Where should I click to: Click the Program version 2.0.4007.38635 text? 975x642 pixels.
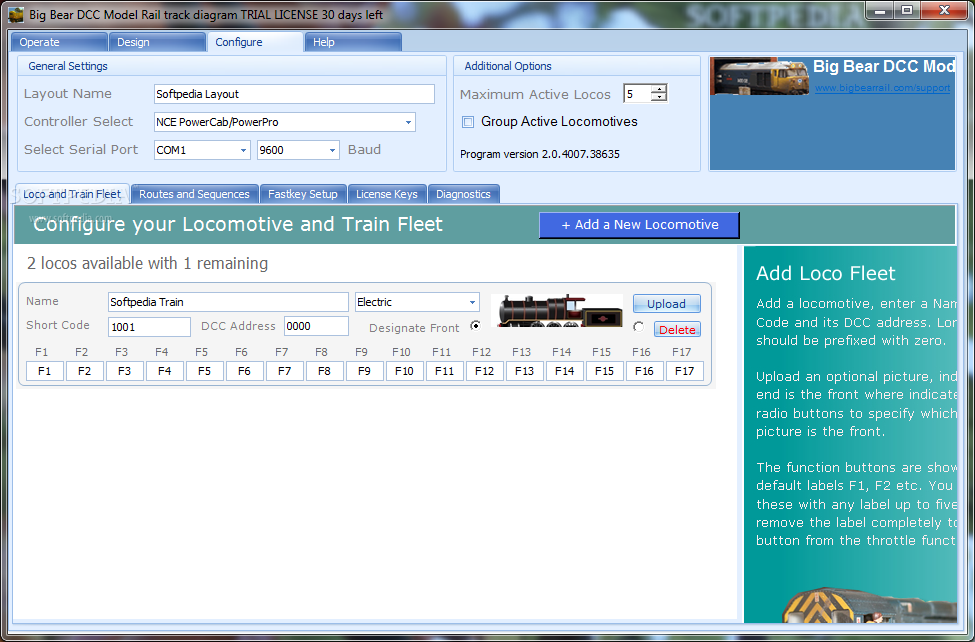(540, 154)
